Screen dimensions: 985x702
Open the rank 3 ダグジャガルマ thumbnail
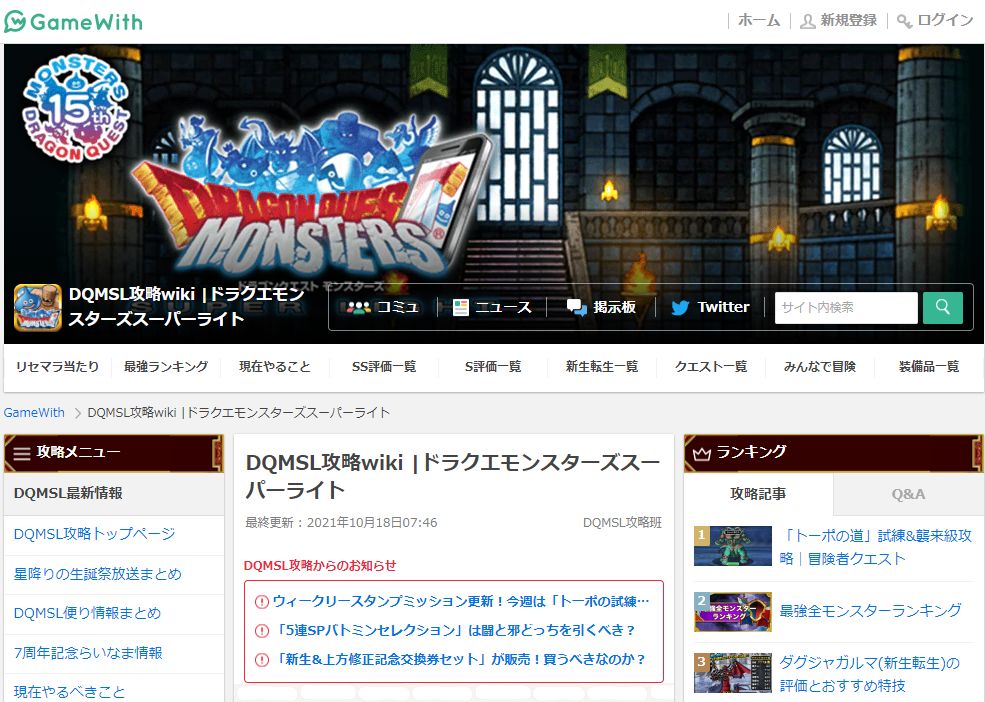[732, 672]
